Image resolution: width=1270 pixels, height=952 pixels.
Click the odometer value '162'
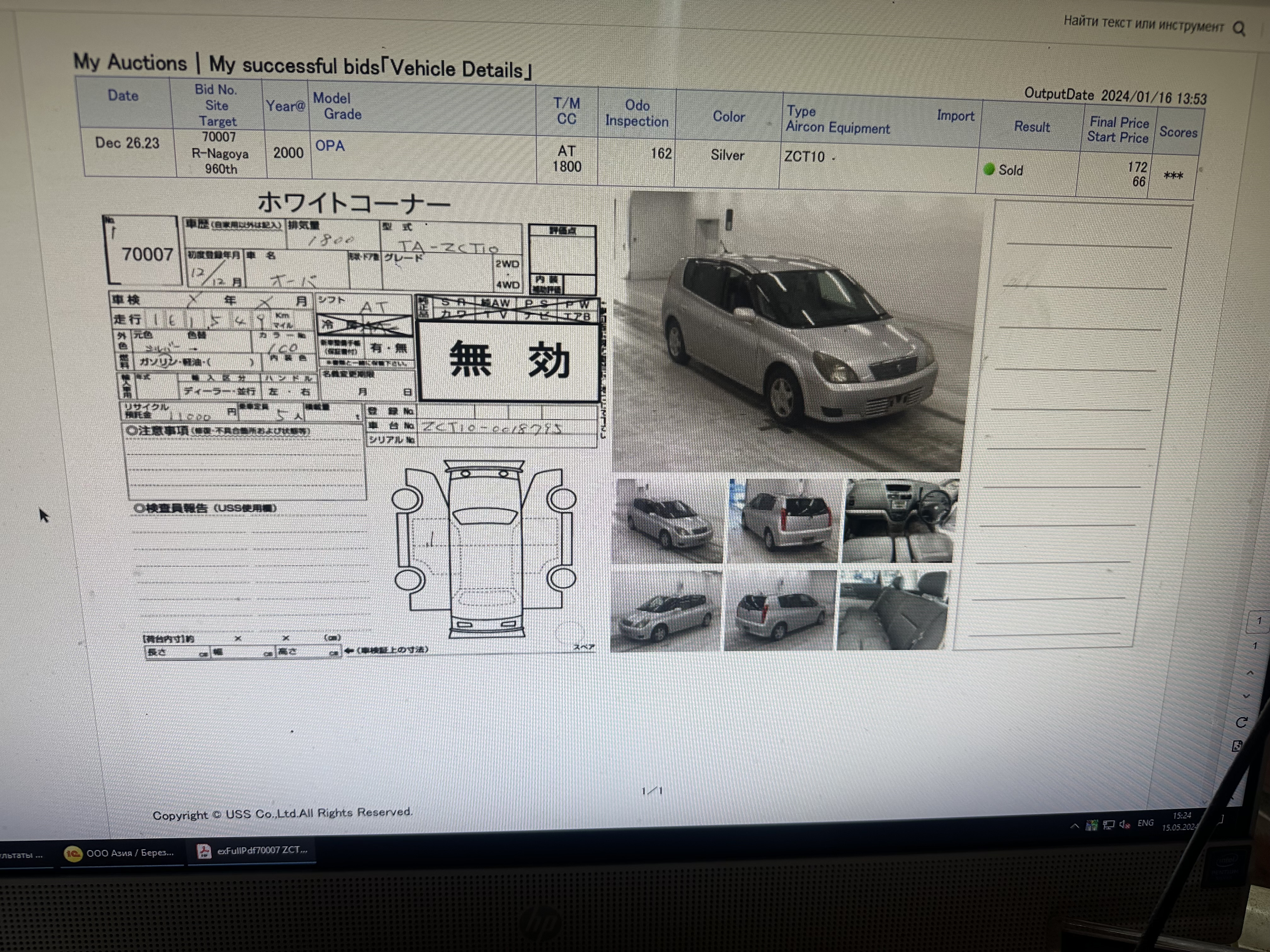[x=661, y=153]
